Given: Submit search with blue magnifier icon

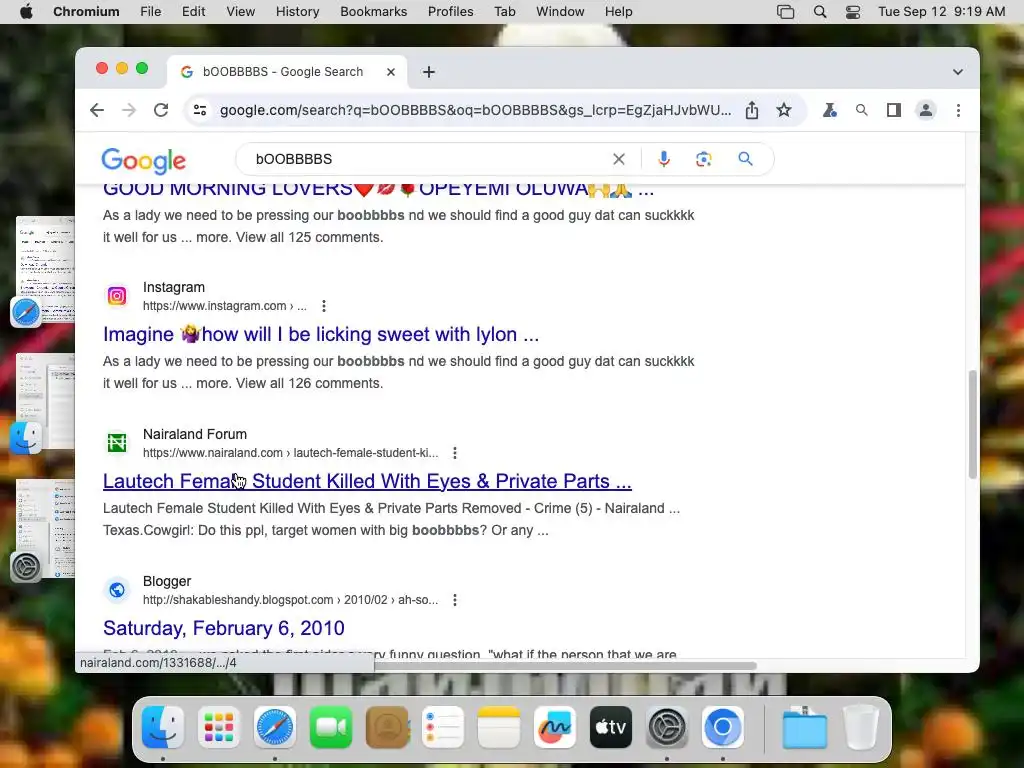Looking at the screenshot, I should tap(745, 159).
